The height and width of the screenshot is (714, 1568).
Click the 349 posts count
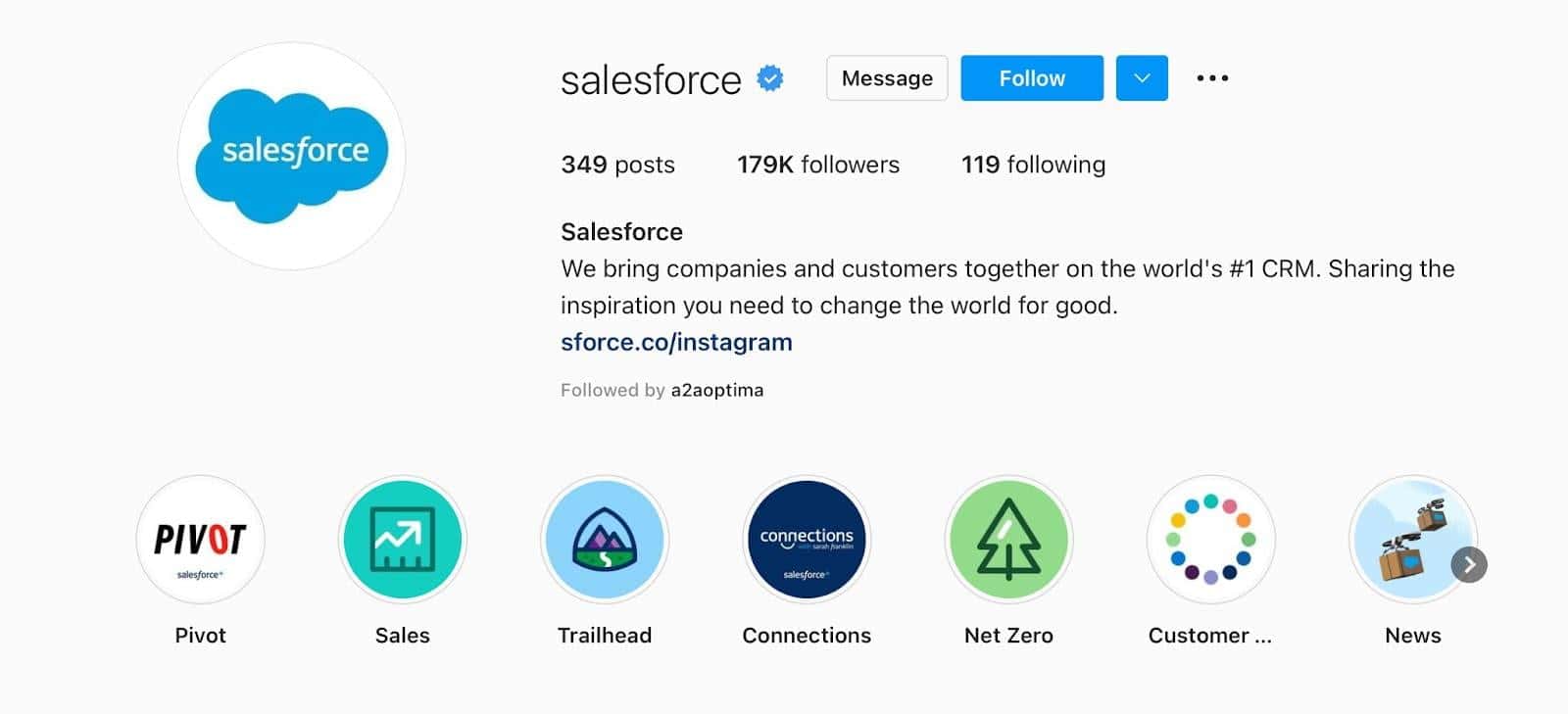pyautogui.click(x=617, y=165)
